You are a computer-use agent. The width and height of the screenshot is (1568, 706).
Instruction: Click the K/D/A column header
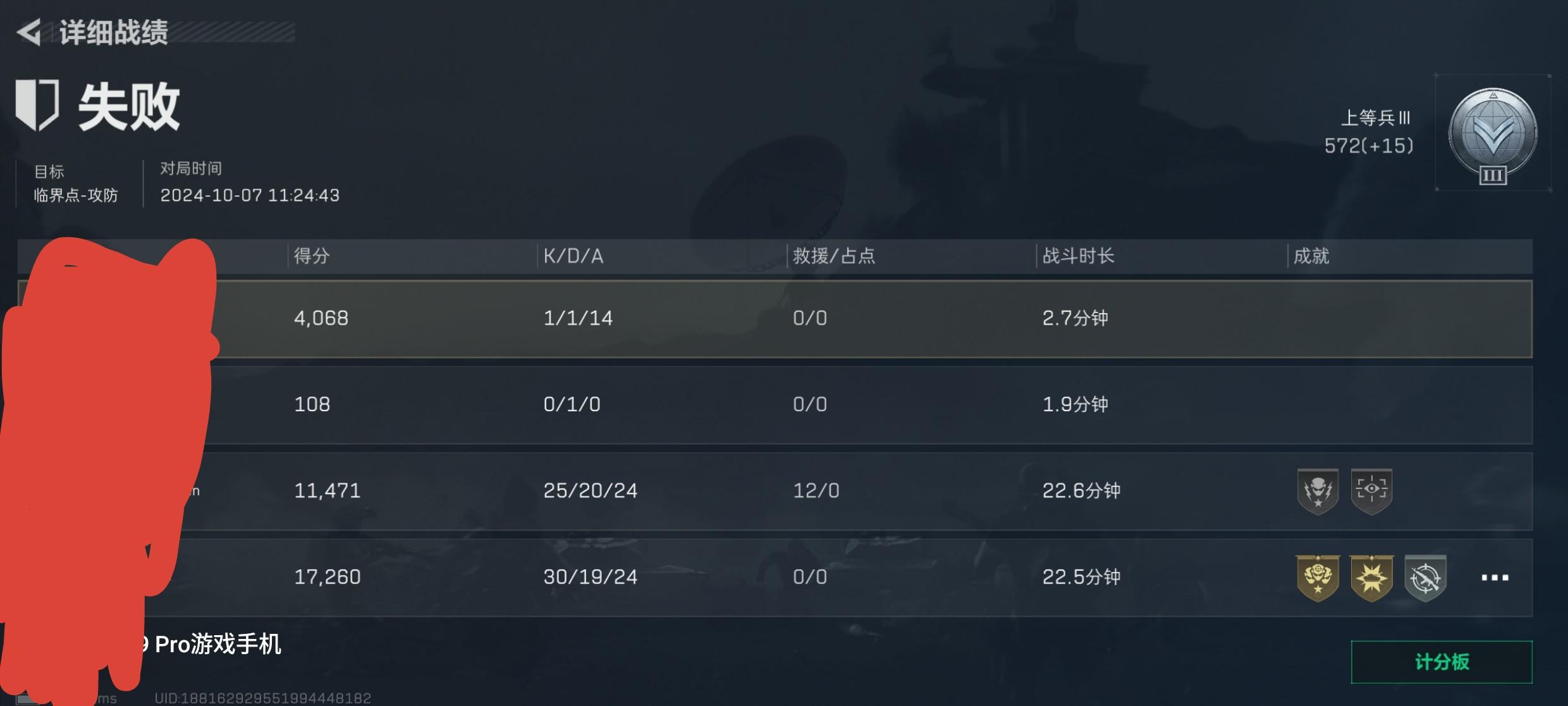(x=573, y=256)
